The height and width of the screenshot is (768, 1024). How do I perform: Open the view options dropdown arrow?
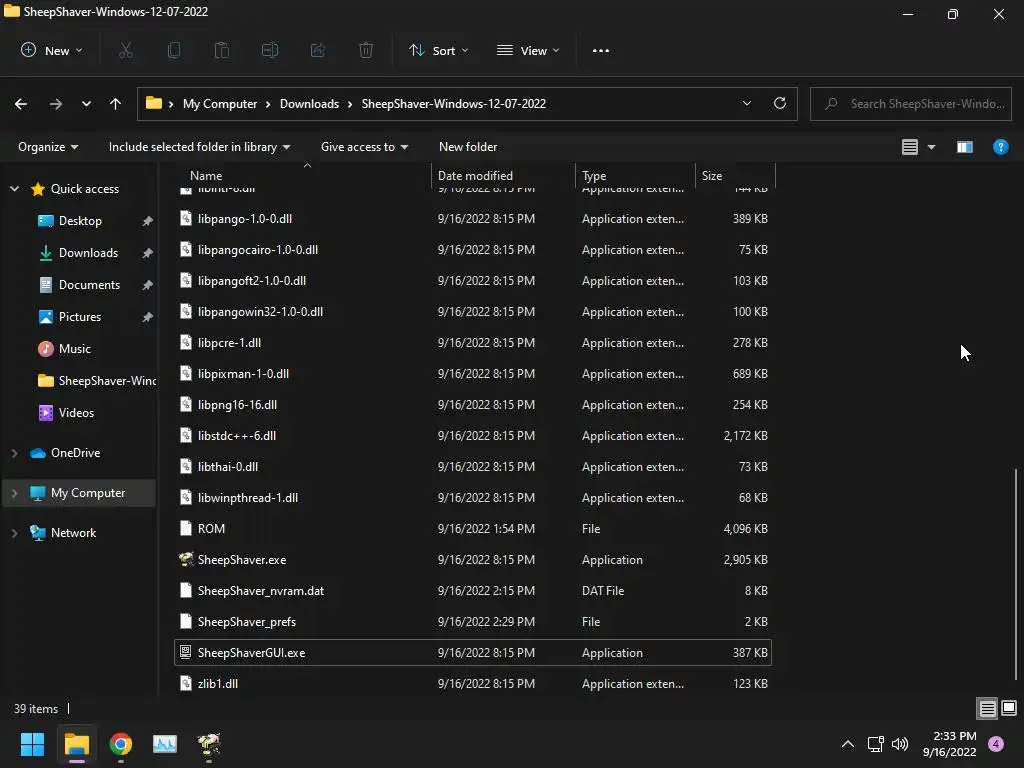click(x=931, y=147)
